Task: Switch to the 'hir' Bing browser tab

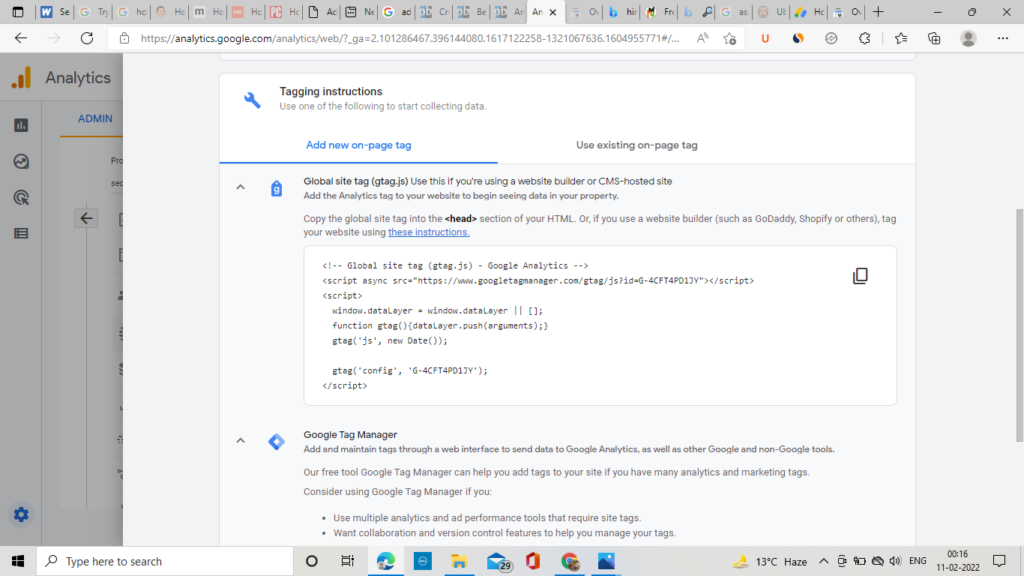Action: [x=621, y=12]
